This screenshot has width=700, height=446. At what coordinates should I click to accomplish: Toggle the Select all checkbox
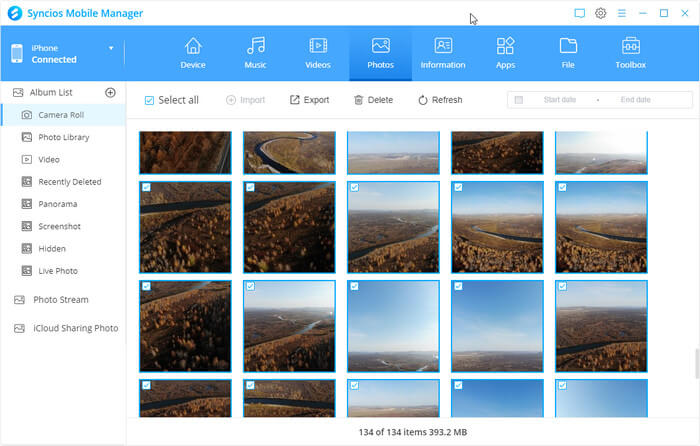click(149, 100)
